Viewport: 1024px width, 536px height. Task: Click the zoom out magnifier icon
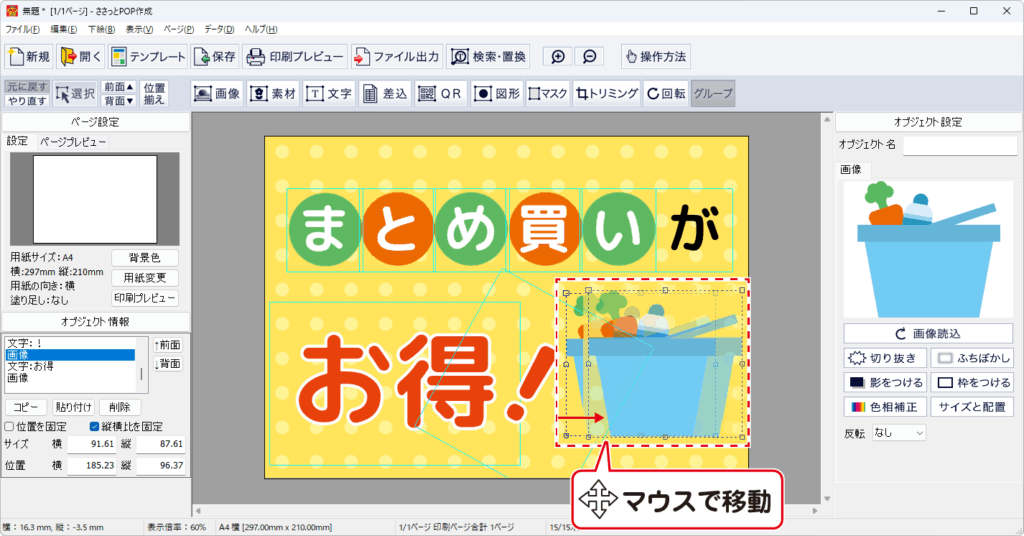pos(590,57)
